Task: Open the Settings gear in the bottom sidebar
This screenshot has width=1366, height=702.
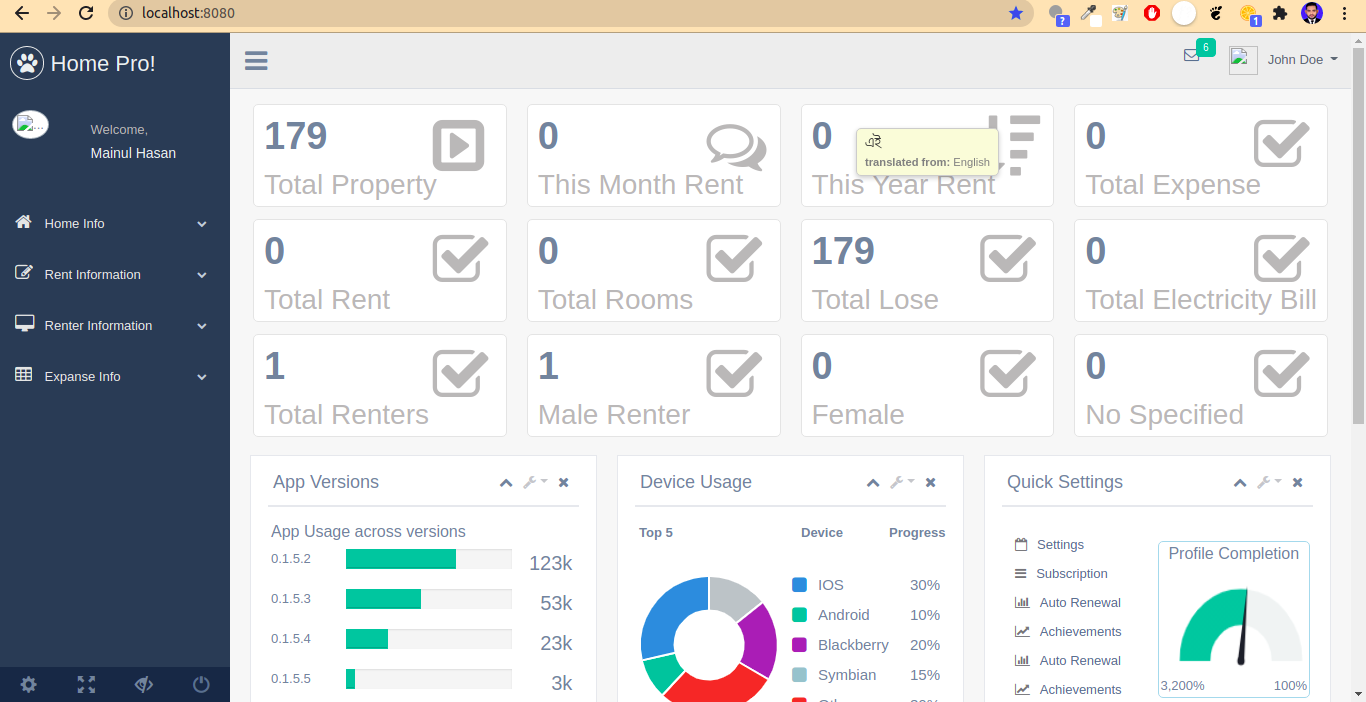Action: 28,684
